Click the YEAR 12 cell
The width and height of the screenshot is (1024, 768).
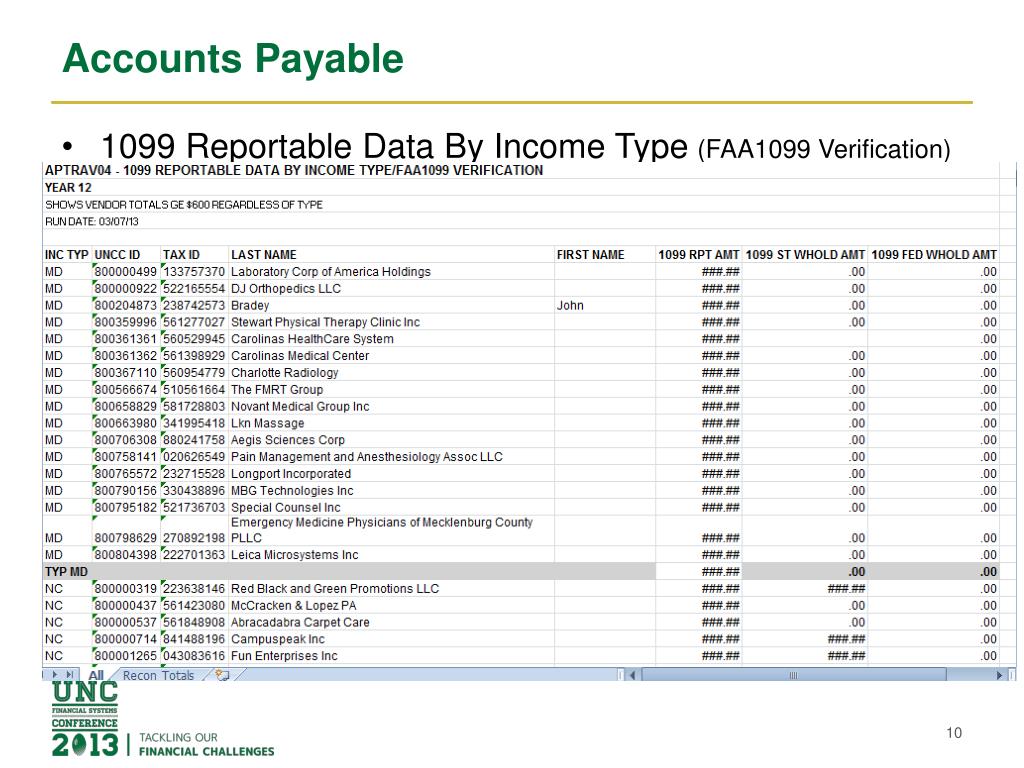pos(68,187)
